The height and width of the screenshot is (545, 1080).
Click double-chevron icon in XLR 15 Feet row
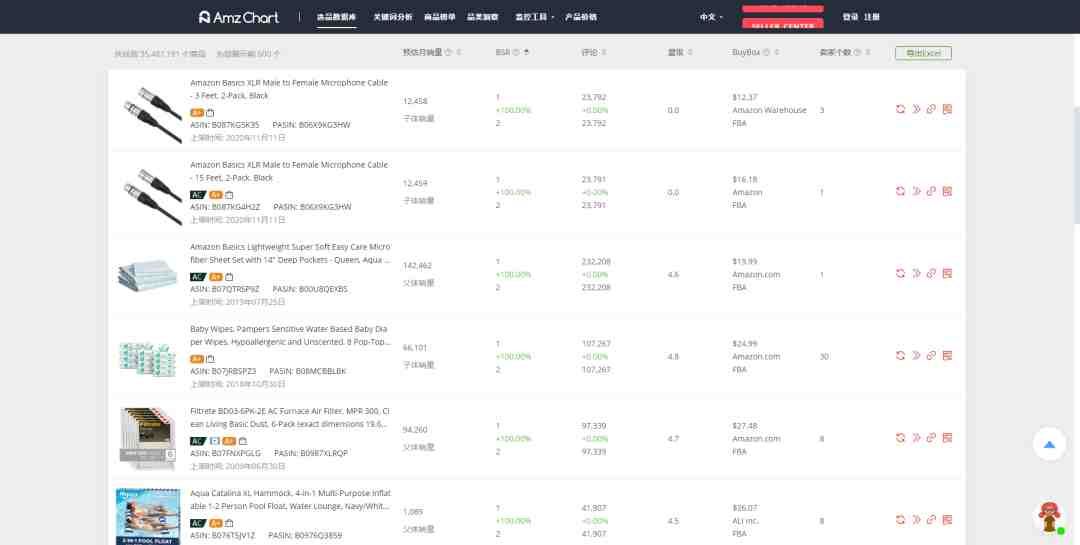tap(916, 191)
